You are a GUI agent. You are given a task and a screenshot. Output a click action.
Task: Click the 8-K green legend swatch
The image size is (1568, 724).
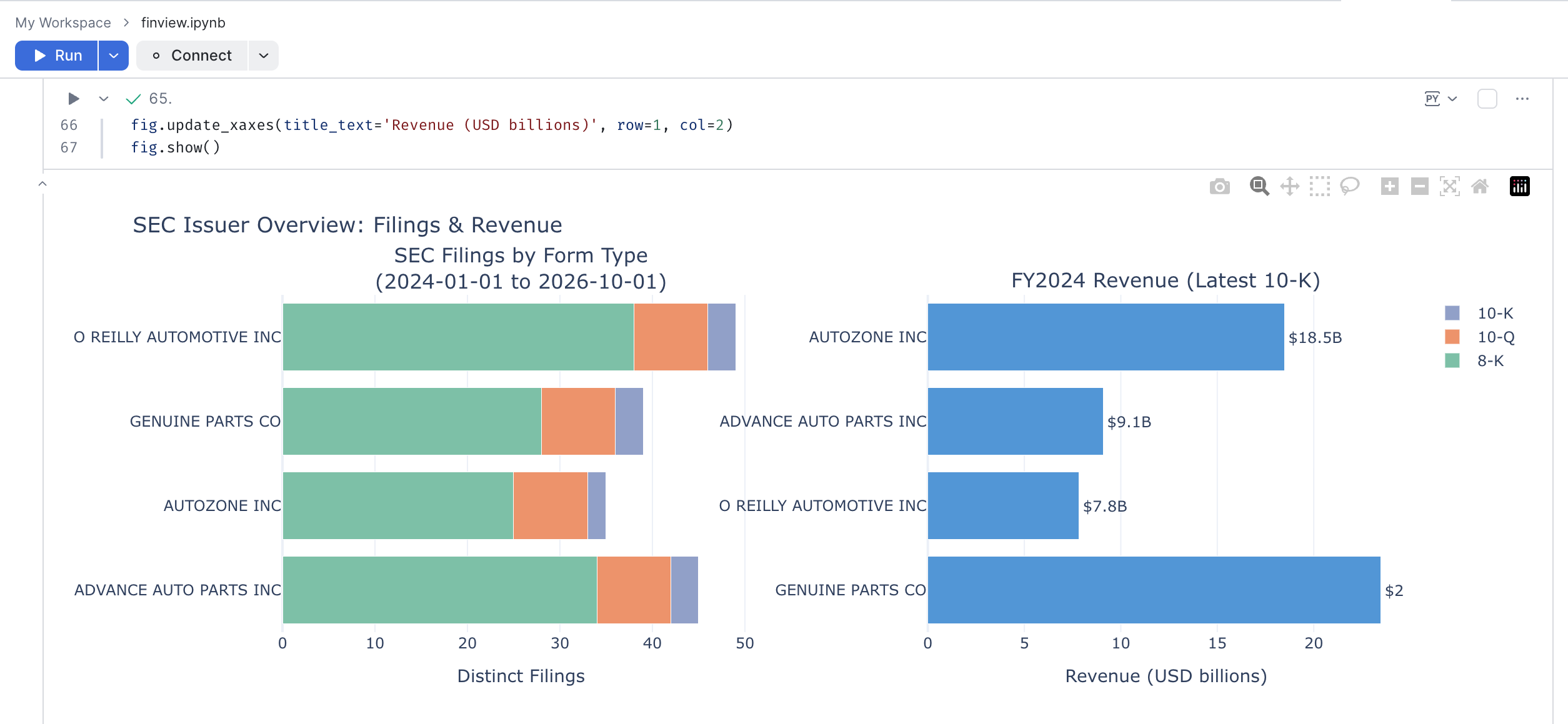pyautogui.click(x=1452, y=360)
